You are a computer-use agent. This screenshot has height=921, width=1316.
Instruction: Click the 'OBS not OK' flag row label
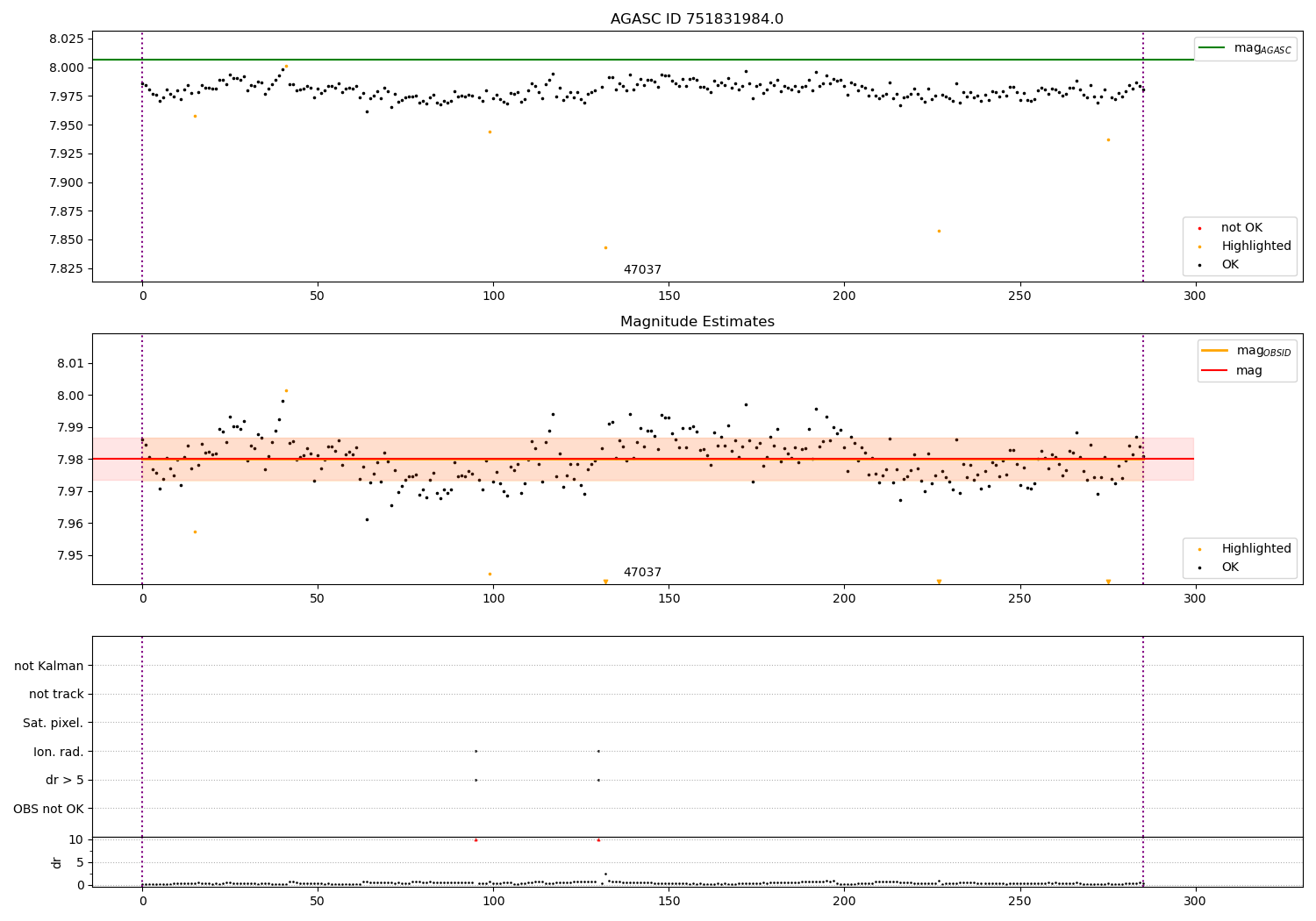click(x=49, y=809)
